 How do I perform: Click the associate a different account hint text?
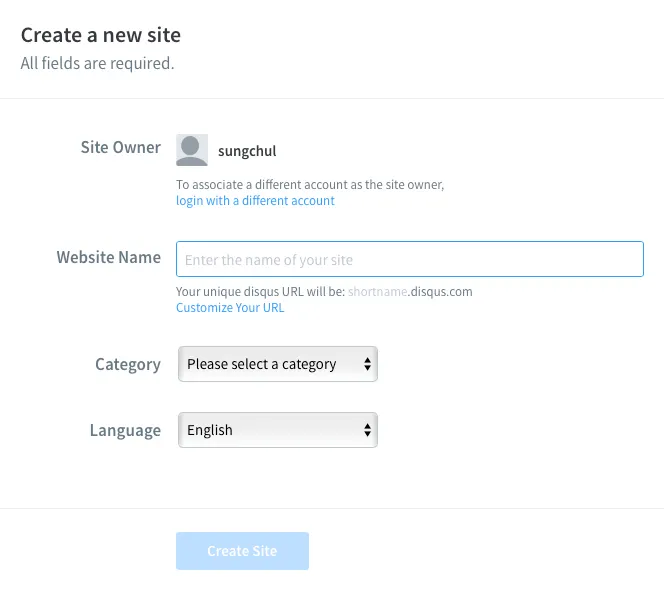[x=310, y=185]
